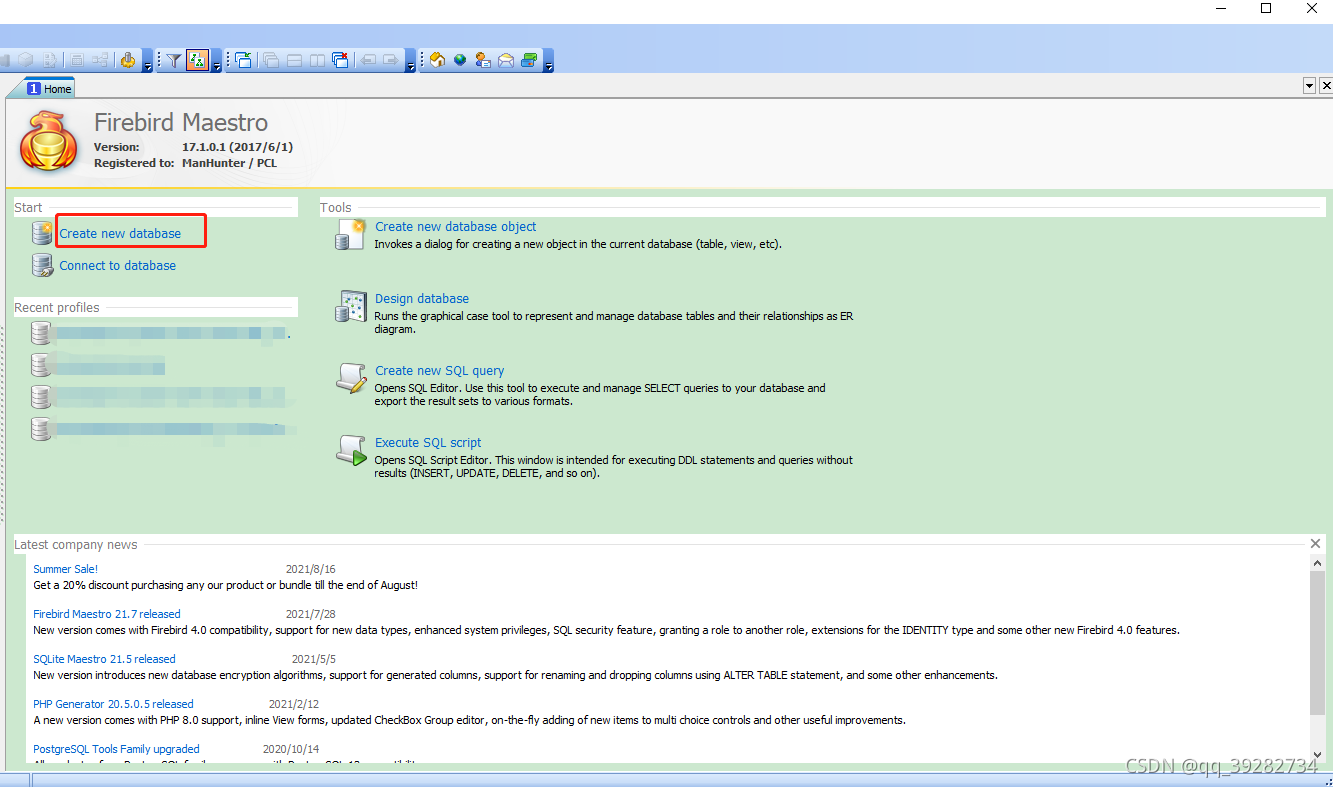Toggle the highlighted hierarchy tree toolbar button

(197, 61)
